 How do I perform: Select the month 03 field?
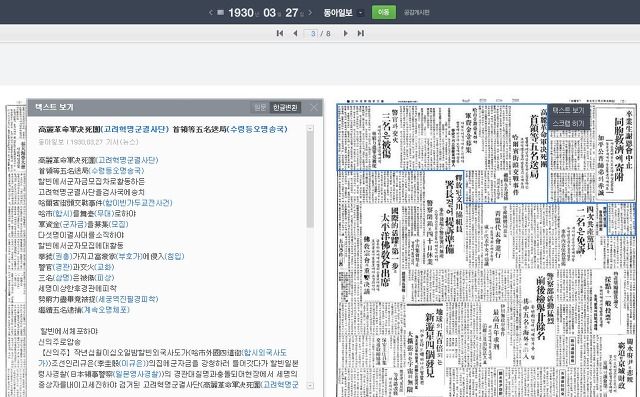point(269,13)
